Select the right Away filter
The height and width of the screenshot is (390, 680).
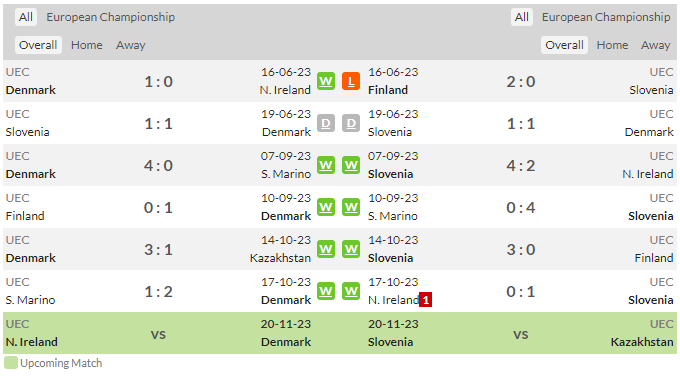click(x=656, y=45)
